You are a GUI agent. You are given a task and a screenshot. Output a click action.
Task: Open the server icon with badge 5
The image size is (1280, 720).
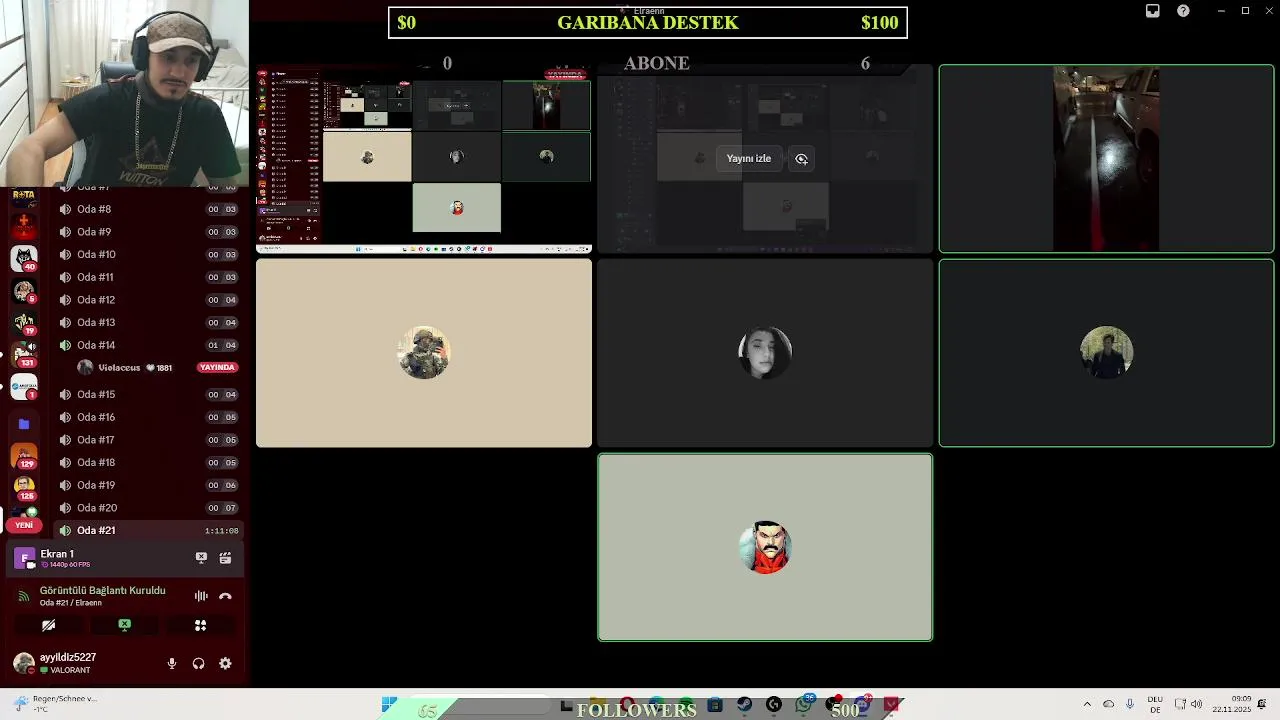point(24,291)
